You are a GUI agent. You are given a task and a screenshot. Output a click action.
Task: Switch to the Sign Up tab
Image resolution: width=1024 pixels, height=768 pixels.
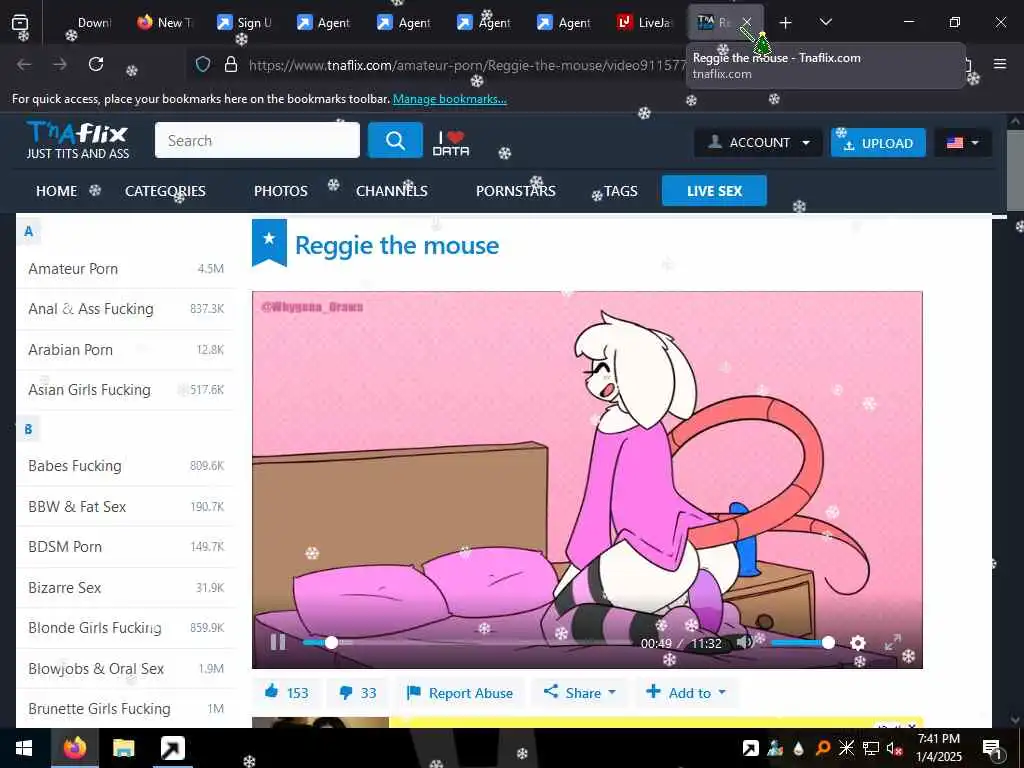(244, 23)
